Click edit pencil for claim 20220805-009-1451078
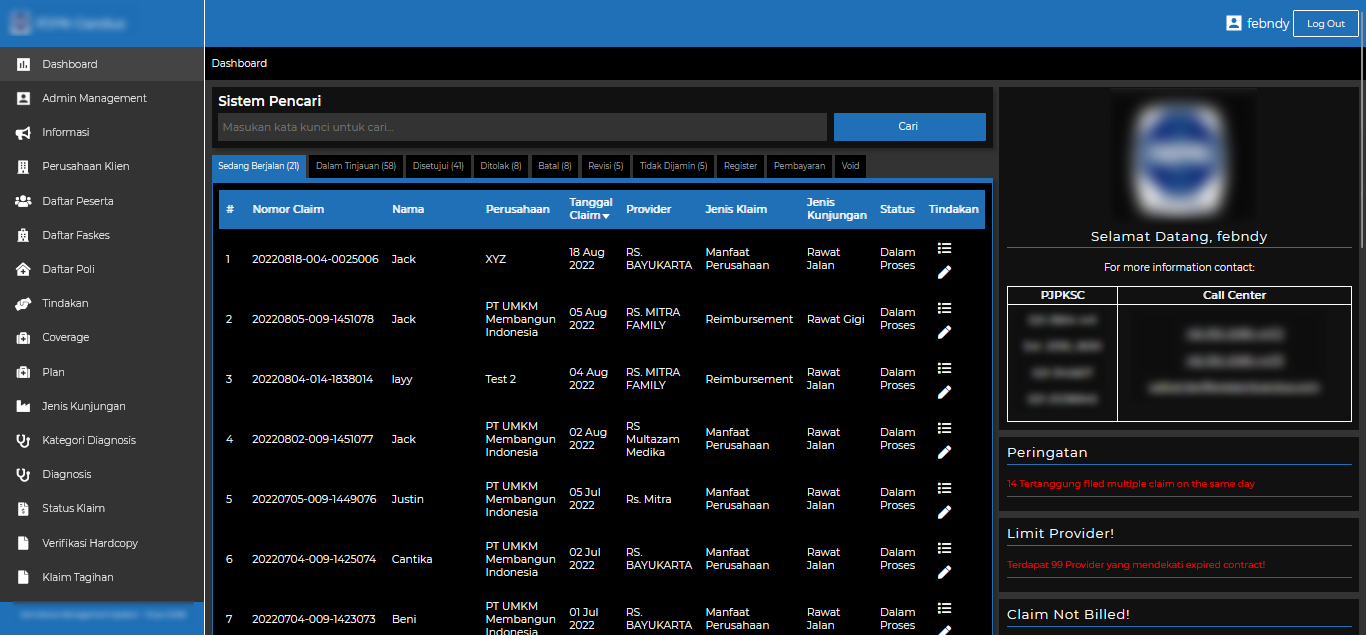 (944, 332)
